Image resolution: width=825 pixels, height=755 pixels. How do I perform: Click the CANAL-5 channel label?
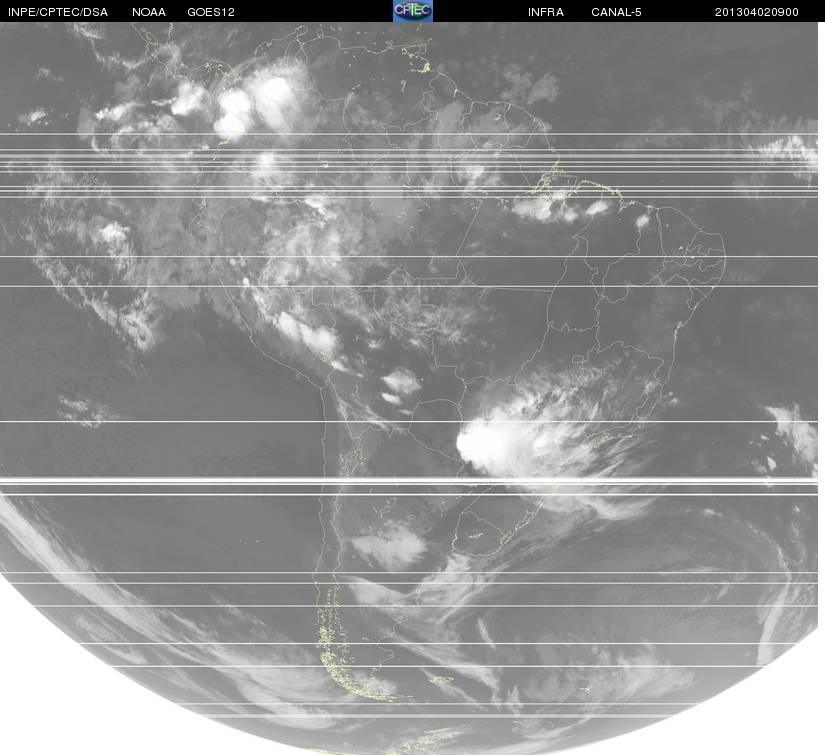(616, 12)
